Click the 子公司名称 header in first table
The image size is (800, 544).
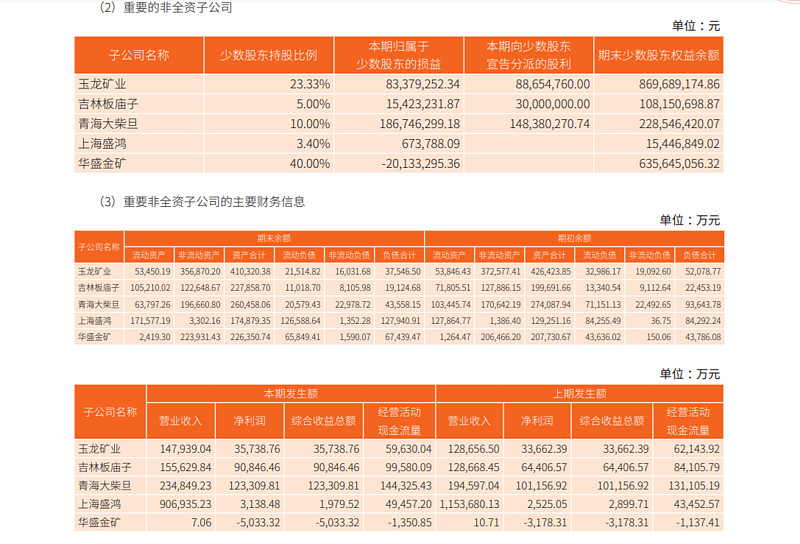pyautogui.click(x=139, y=55)
